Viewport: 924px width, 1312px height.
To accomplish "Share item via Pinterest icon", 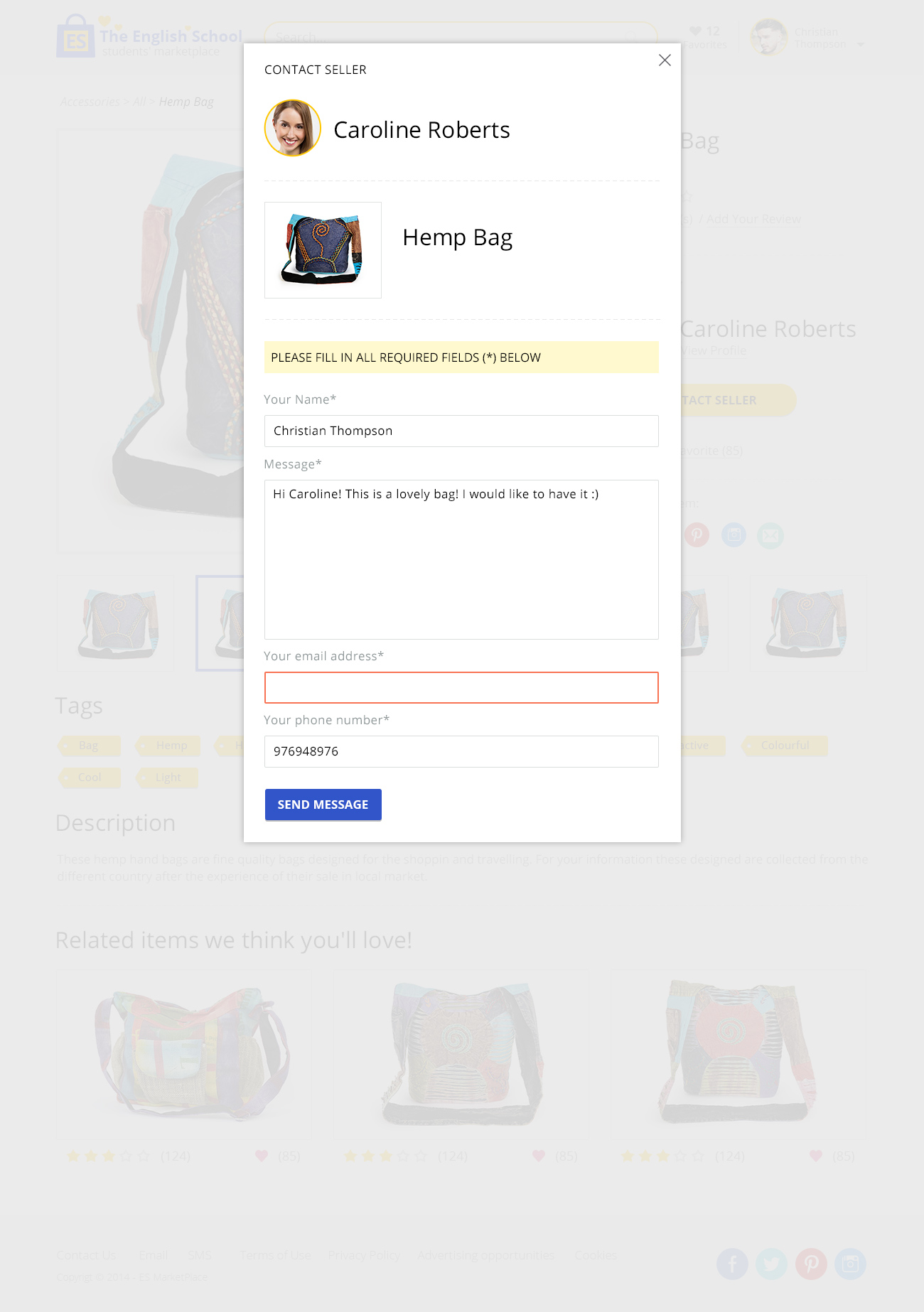I will 697,534.
